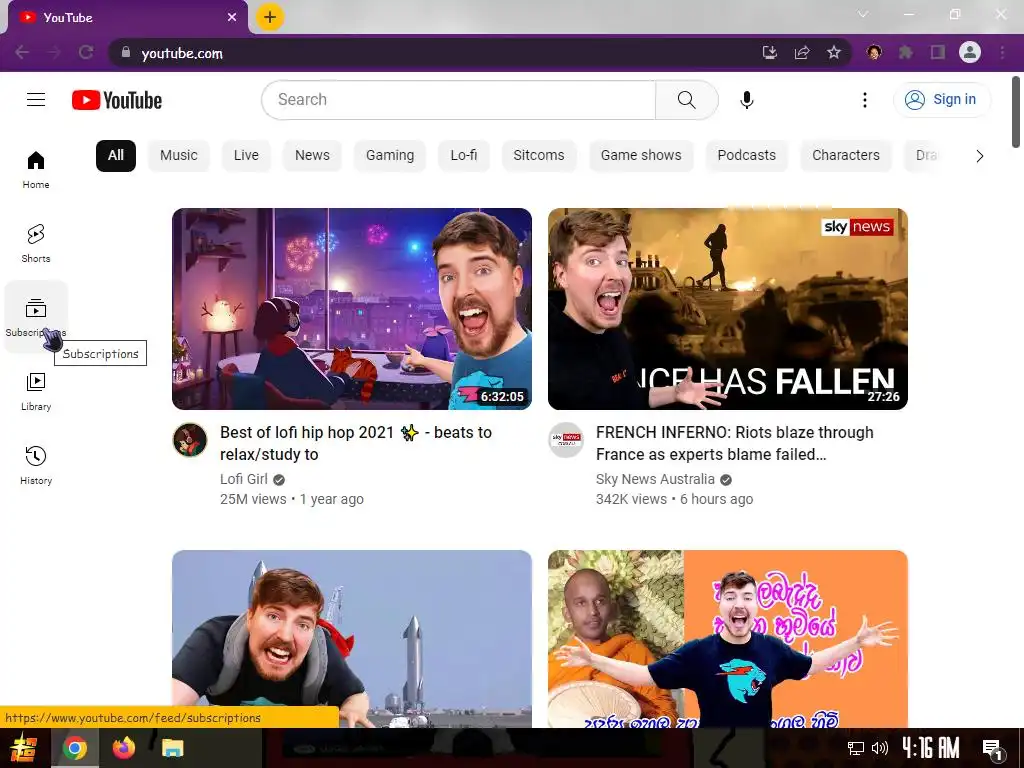Open Chrome's three-dot menu
Image resolution: width=1024 pixels, height=768 pixels.
pyautogui.click(x=1002, y=52)
